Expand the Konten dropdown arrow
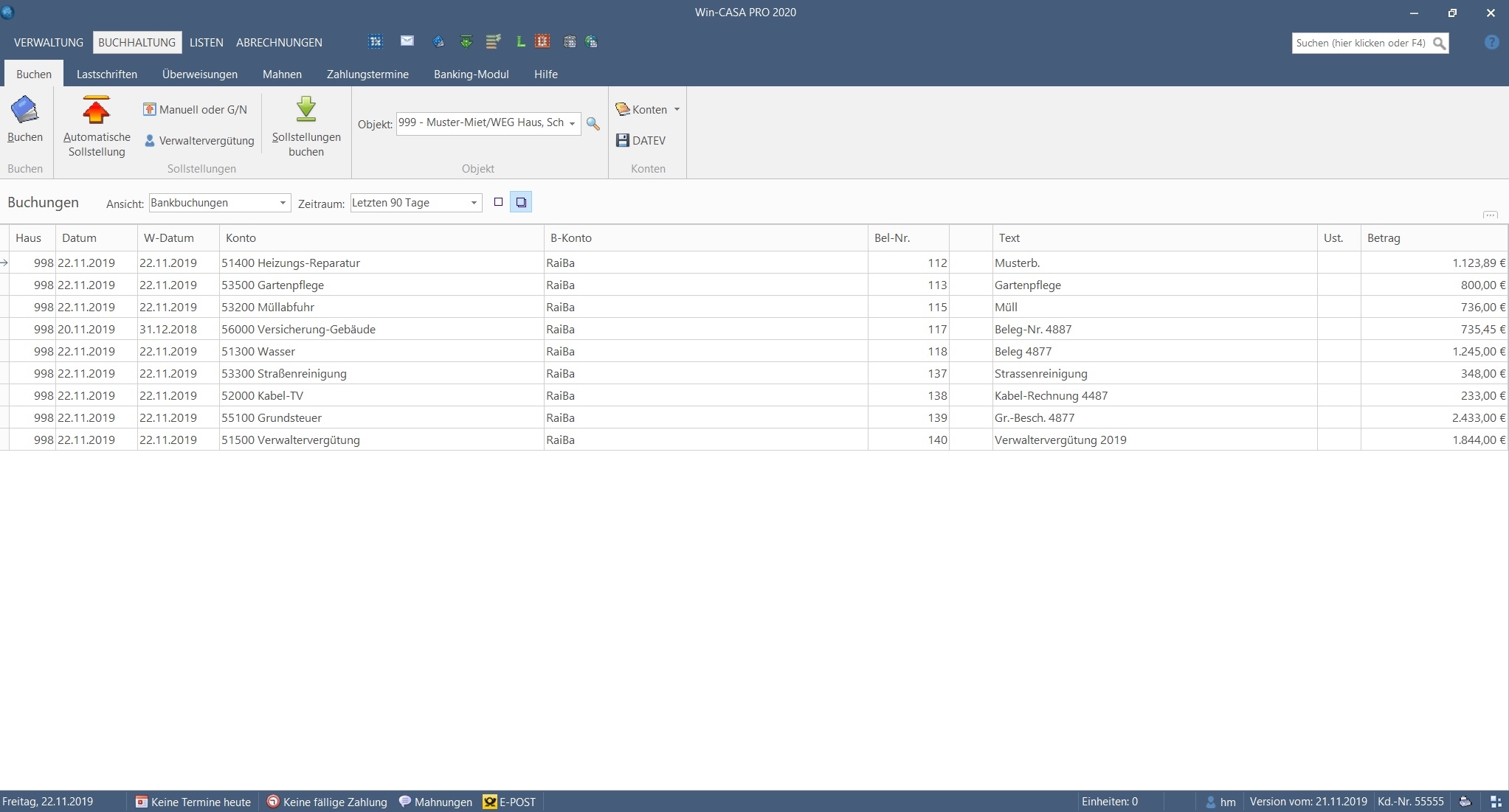The width and height of the screenshot is (1509, 812). point(677,109)
